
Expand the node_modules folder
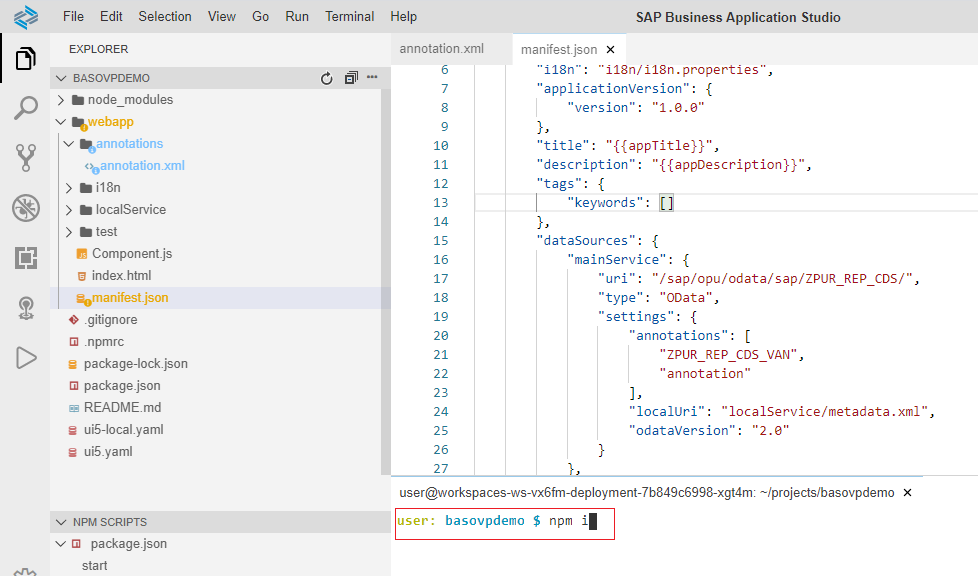(61, 100)
